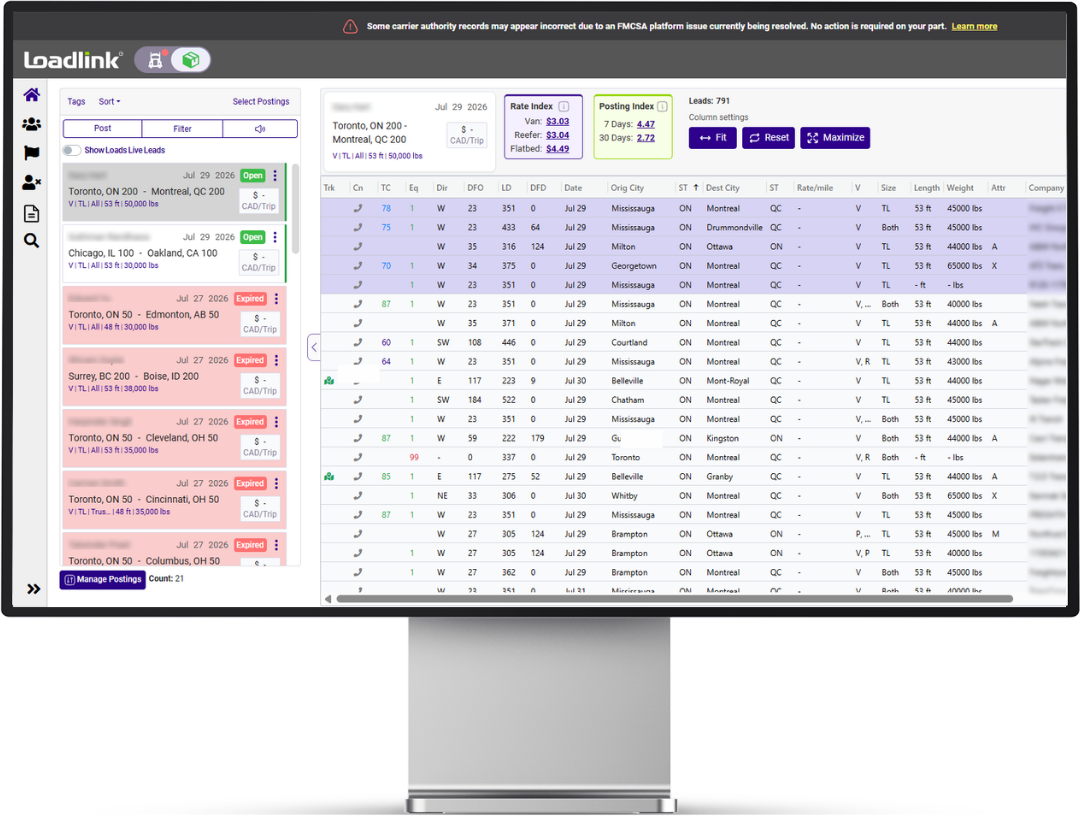
Task: Click the Reset columns button
Action: pyautogui.click(x=769, y=138)
